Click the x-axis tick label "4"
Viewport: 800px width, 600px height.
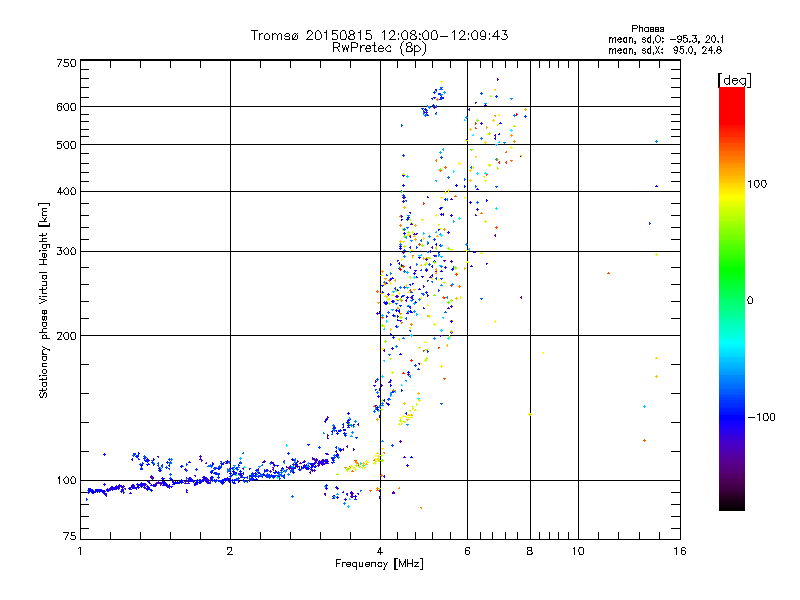(x=380, y=551)
